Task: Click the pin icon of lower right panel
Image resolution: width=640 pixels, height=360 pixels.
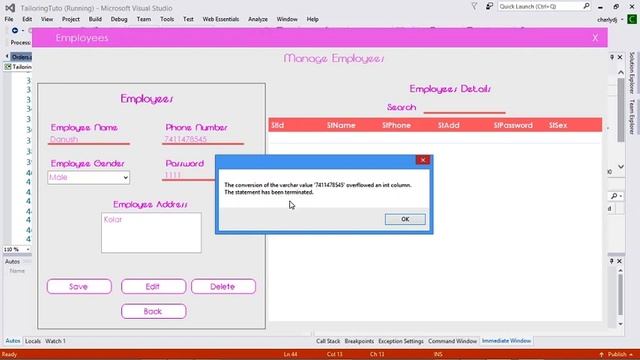Action: (x=612, y=261)
